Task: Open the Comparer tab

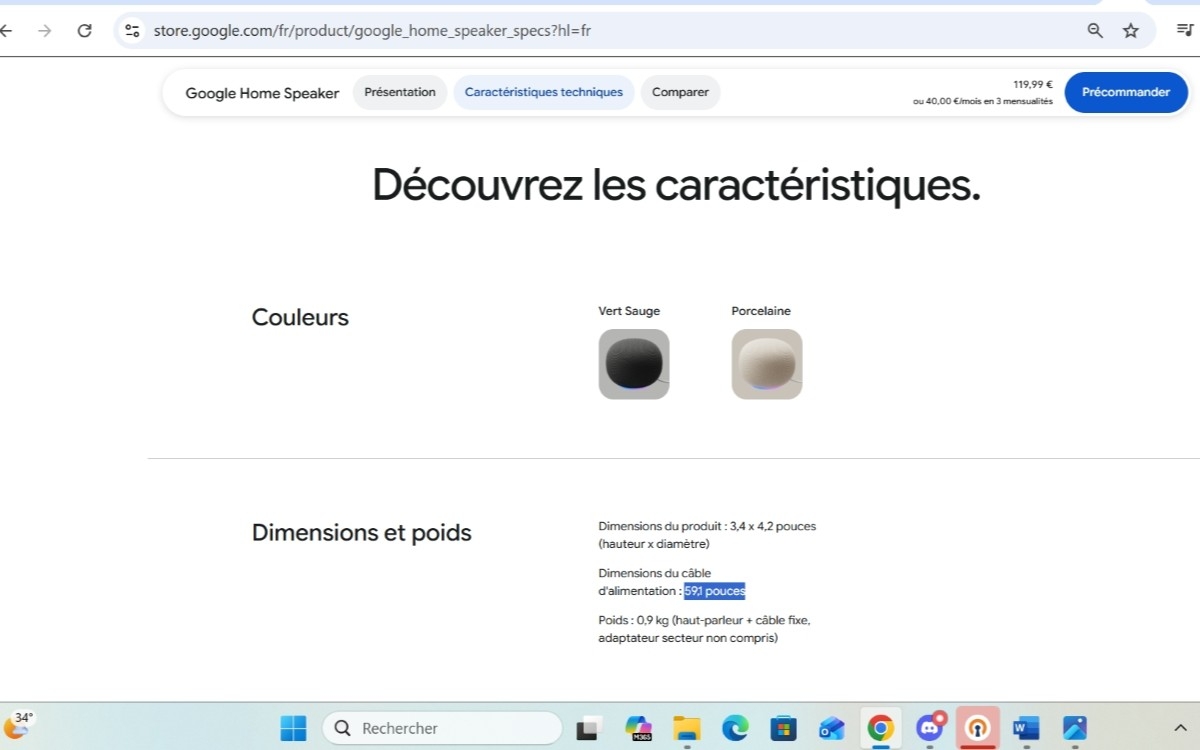Action: 680,92
